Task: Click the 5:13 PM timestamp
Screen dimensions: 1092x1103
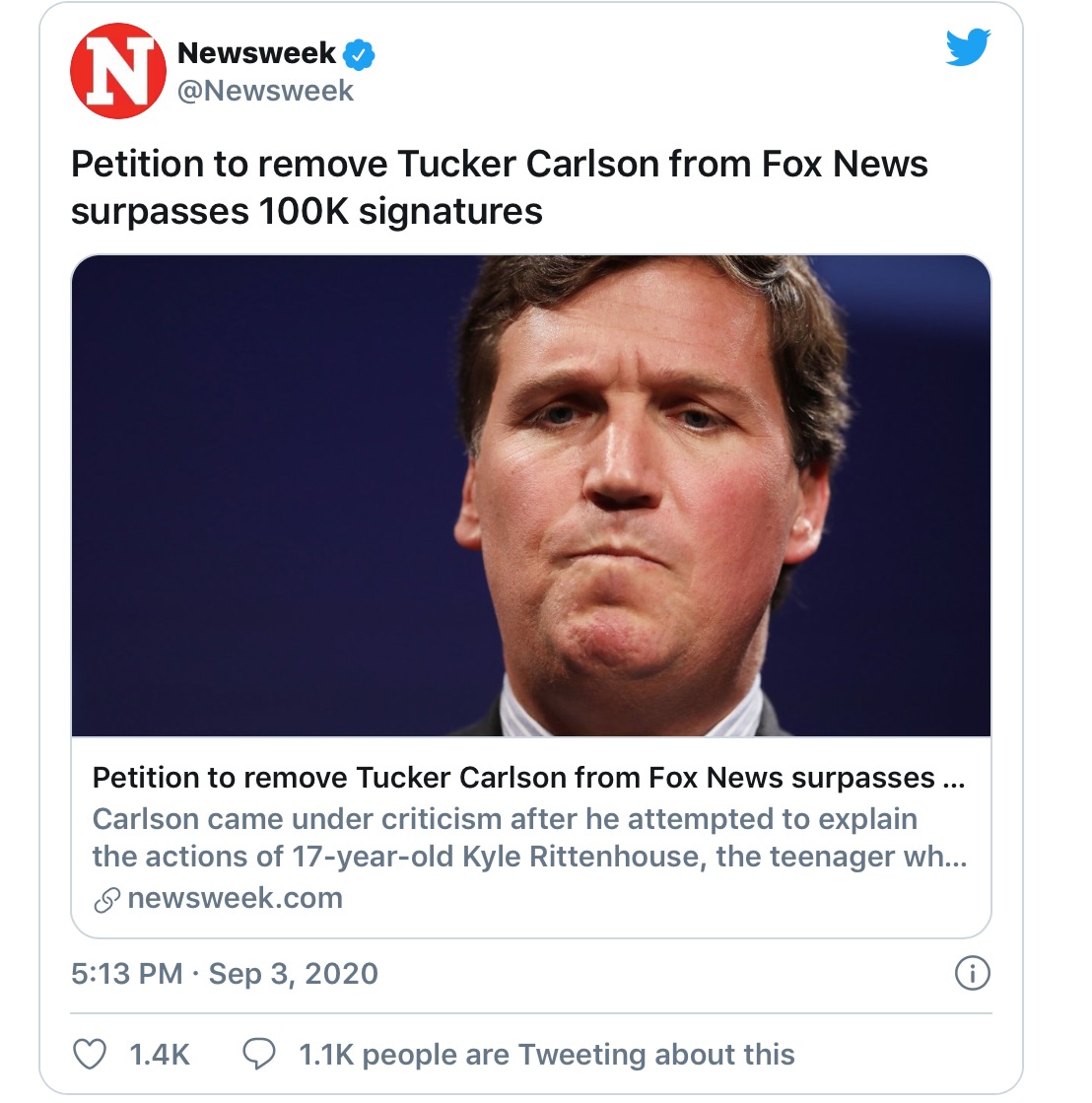Action: (x=126, y=974)
